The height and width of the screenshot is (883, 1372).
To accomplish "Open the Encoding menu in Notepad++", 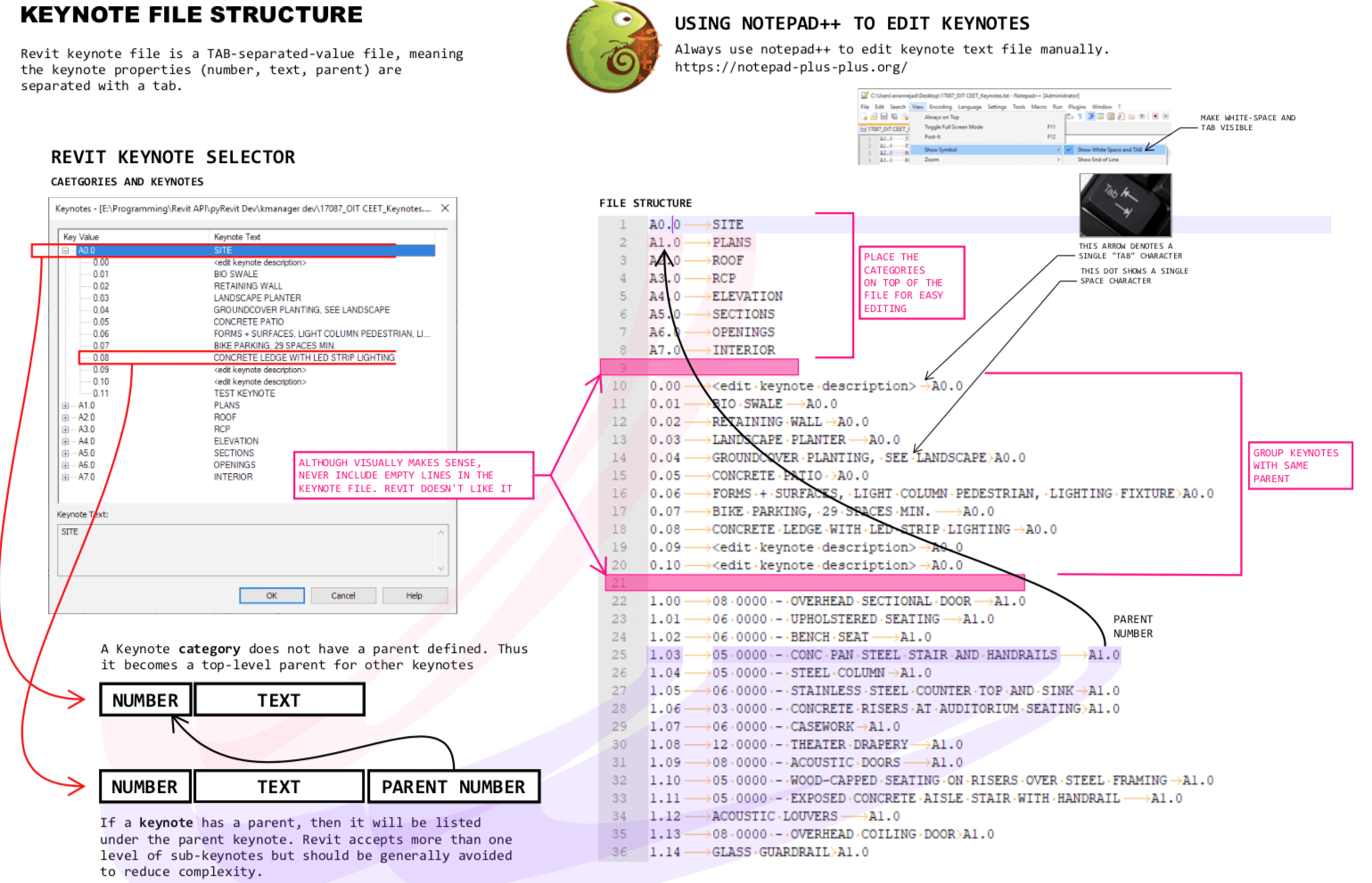I will point(940,106).
